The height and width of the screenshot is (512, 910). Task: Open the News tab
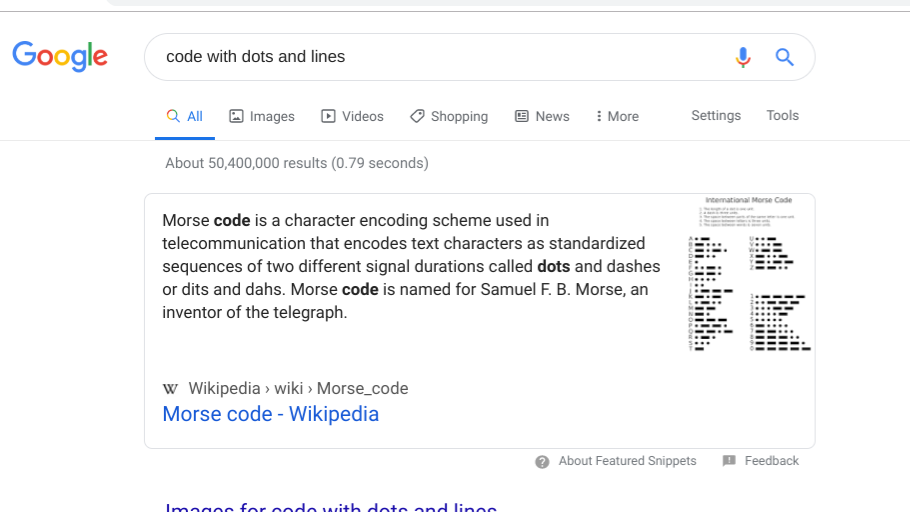542,116
